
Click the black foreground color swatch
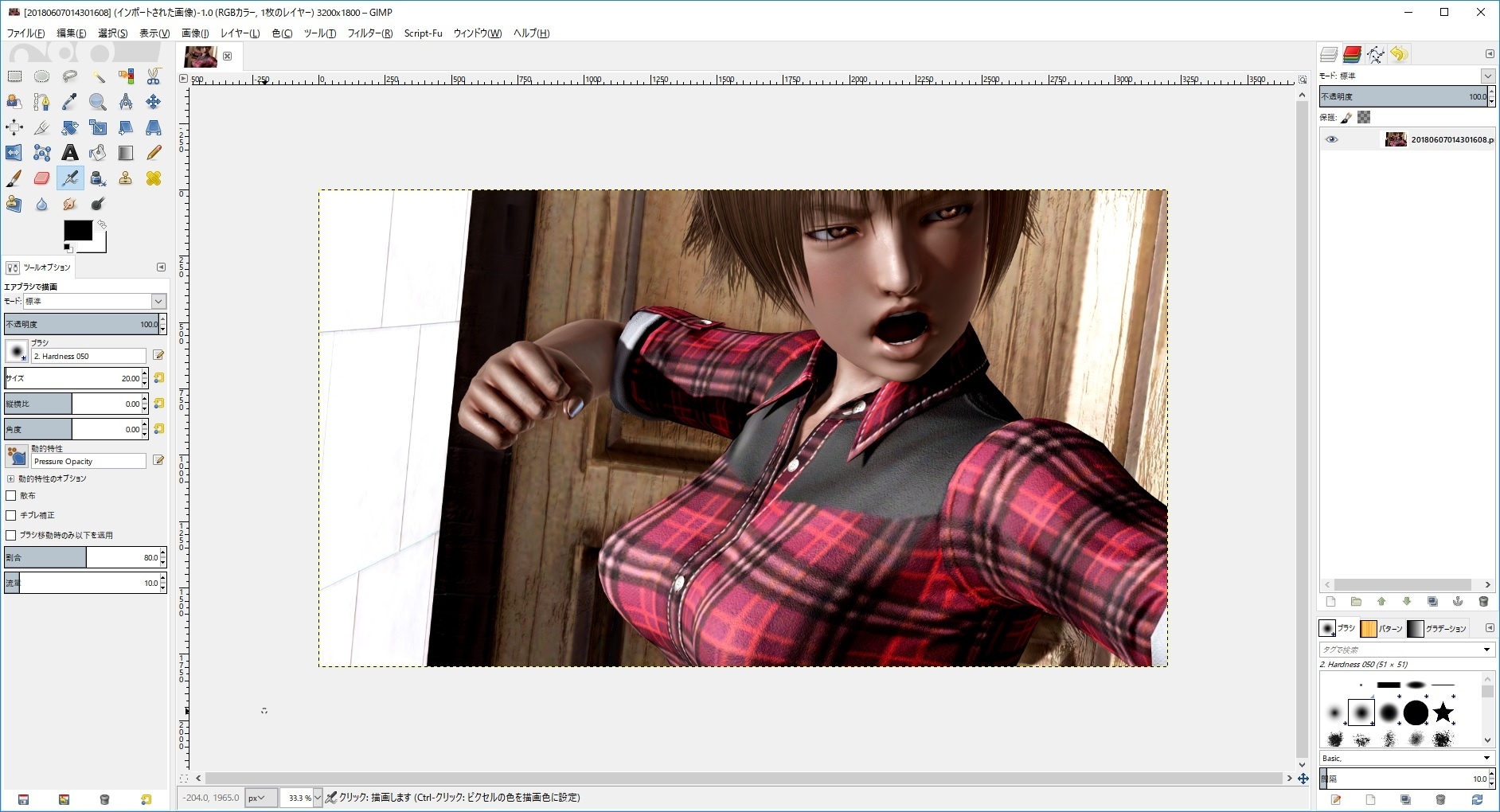pos(78,230)
